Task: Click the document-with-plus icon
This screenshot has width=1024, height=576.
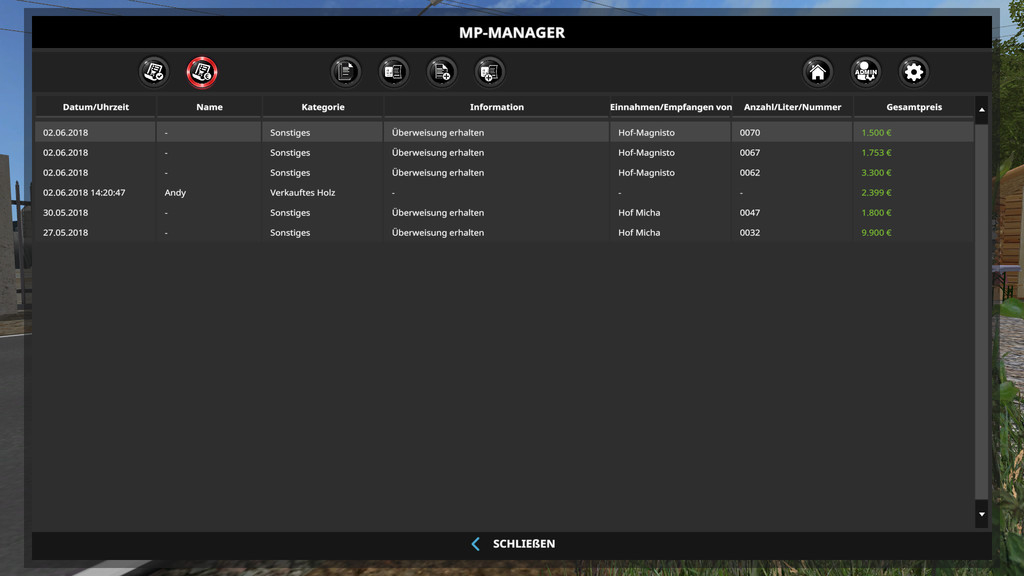Action: pyautogui.click(x=442, y=72)
